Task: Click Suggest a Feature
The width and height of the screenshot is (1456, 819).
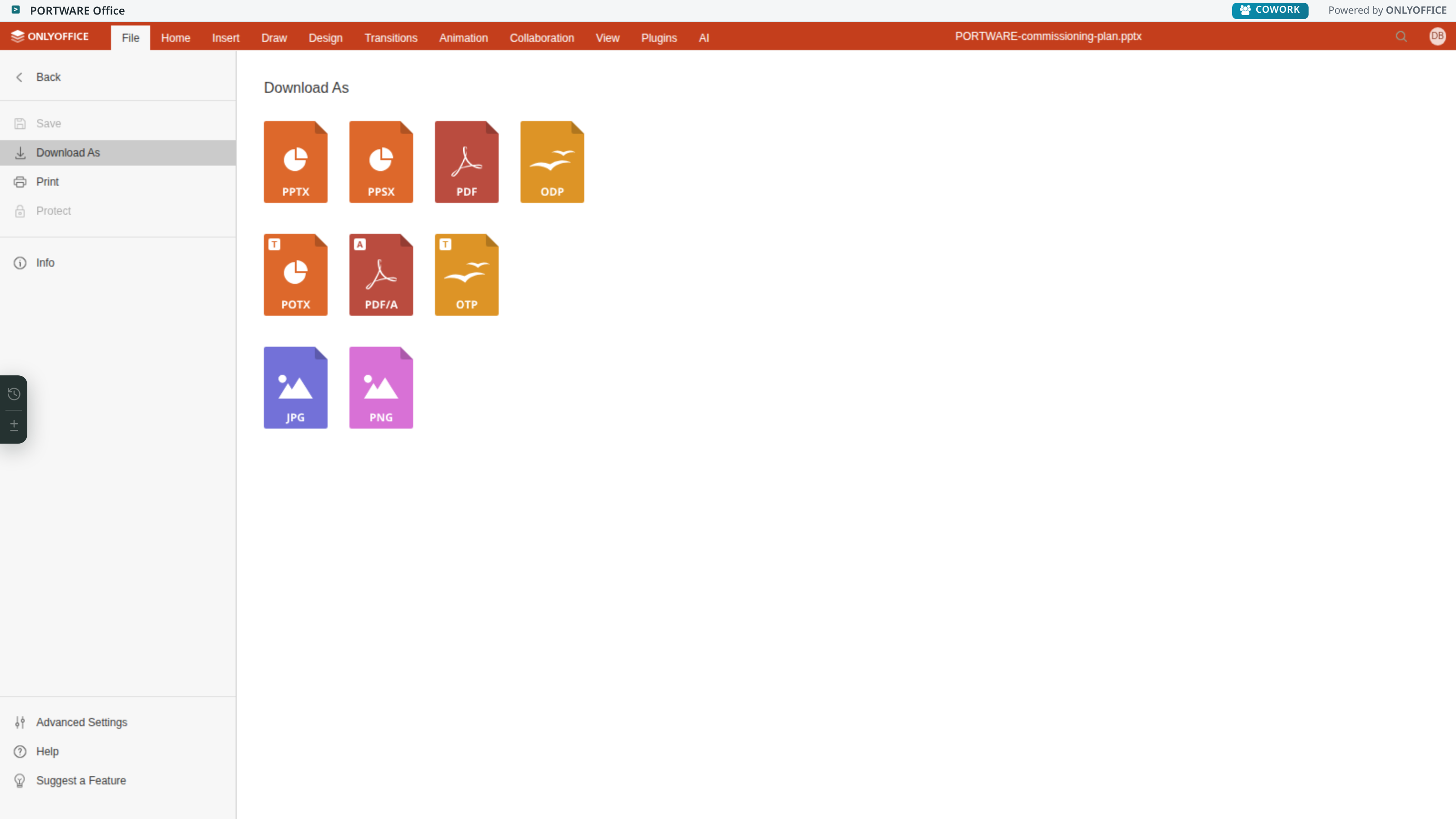Action: click(117, 781)
